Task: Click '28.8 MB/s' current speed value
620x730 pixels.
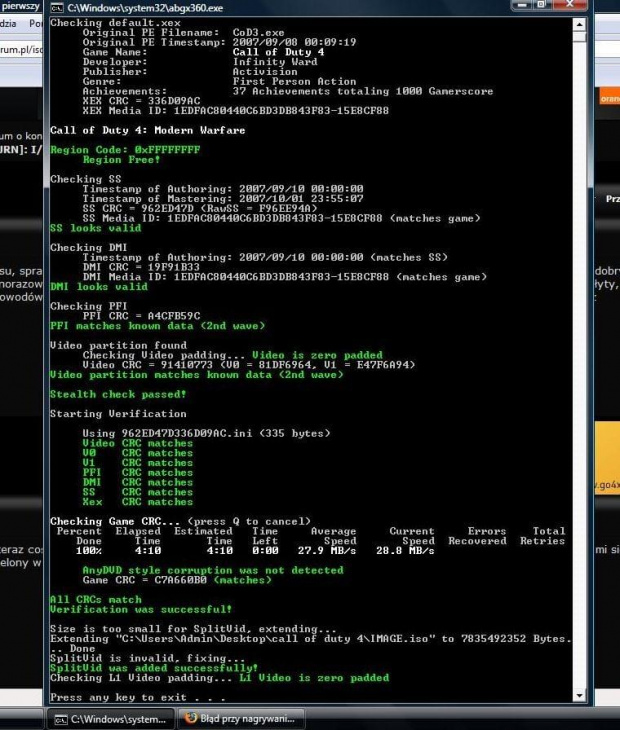Action: tap(405, 551)
